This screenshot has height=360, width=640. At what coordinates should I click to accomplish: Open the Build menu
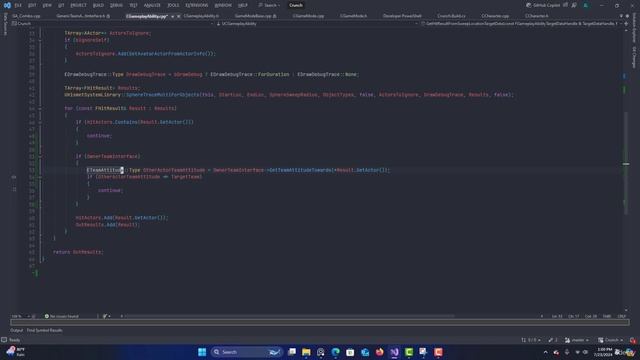tap(98, 5)
